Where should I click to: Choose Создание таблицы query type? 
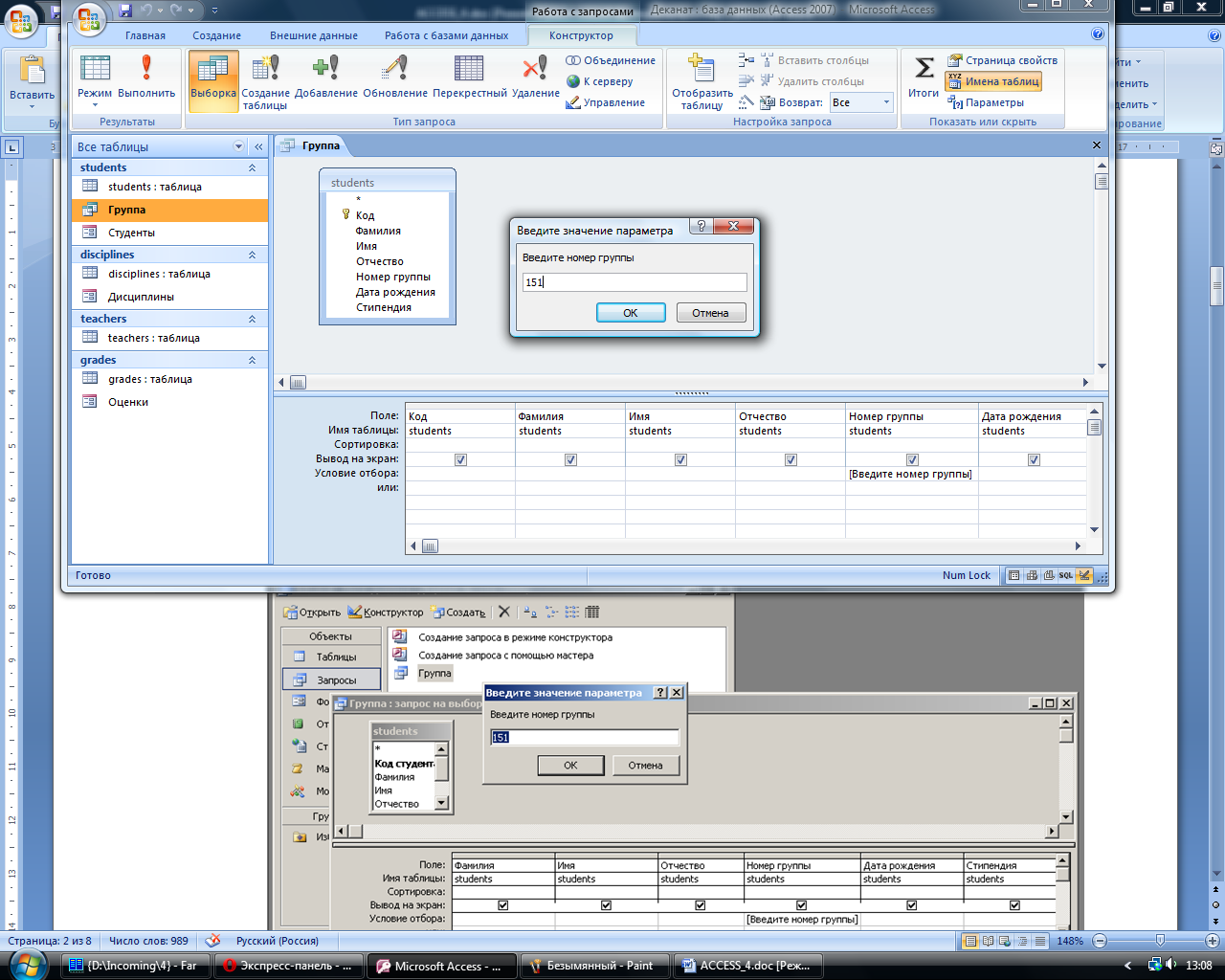click(x=265, y=81)
